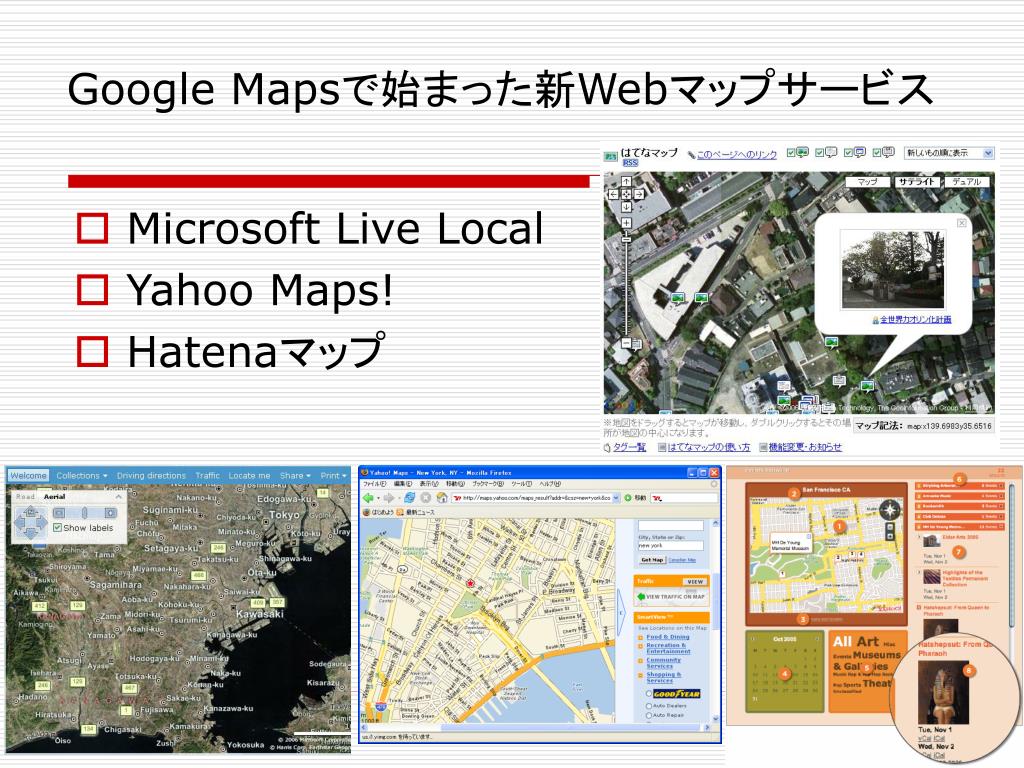Switch Live Local view to Road
1024x768 pixels.
pos(25,496)
